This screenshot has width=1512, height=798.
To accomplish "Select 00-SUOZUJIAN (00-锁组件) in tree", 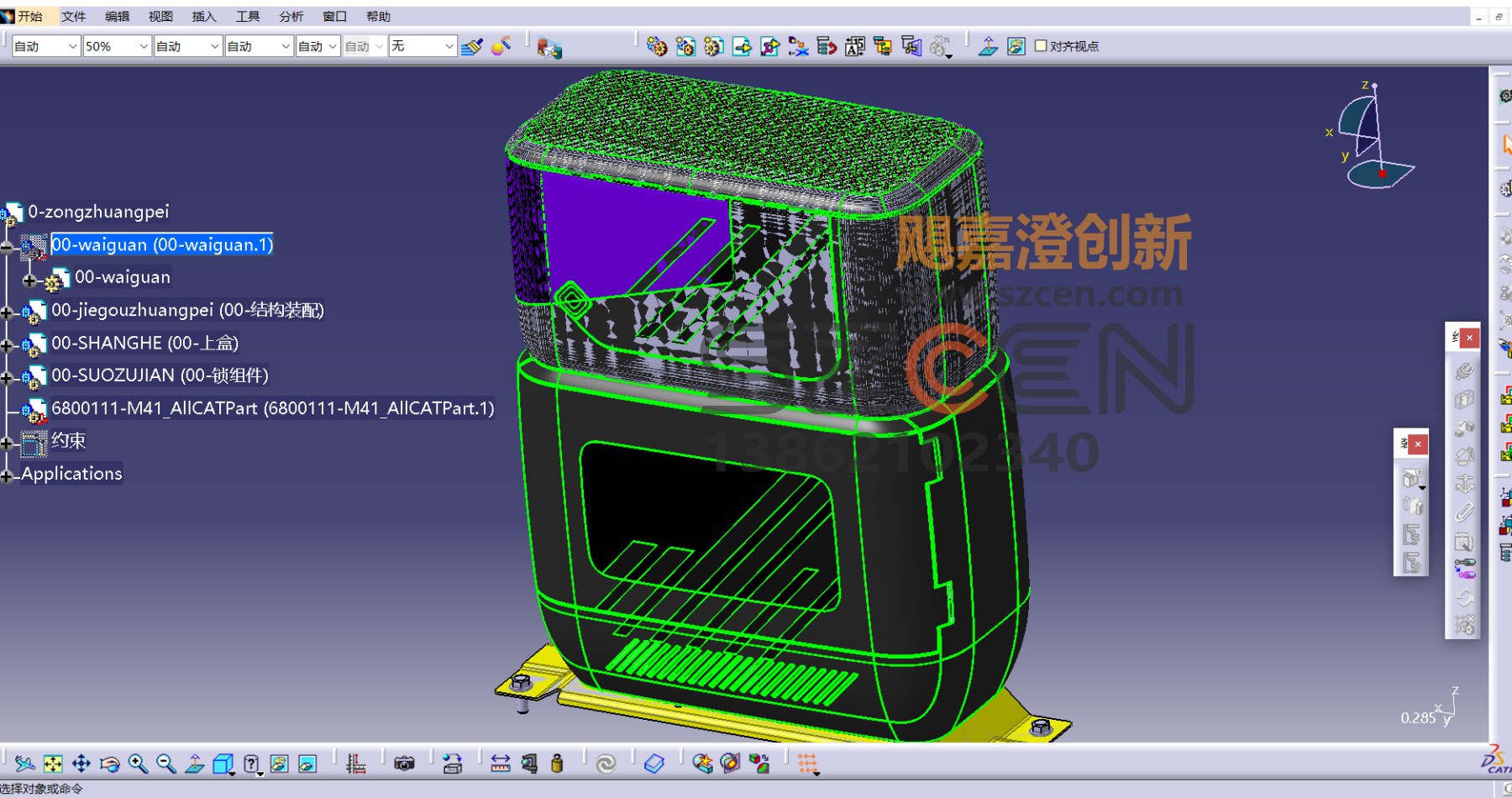I will 160,375.
